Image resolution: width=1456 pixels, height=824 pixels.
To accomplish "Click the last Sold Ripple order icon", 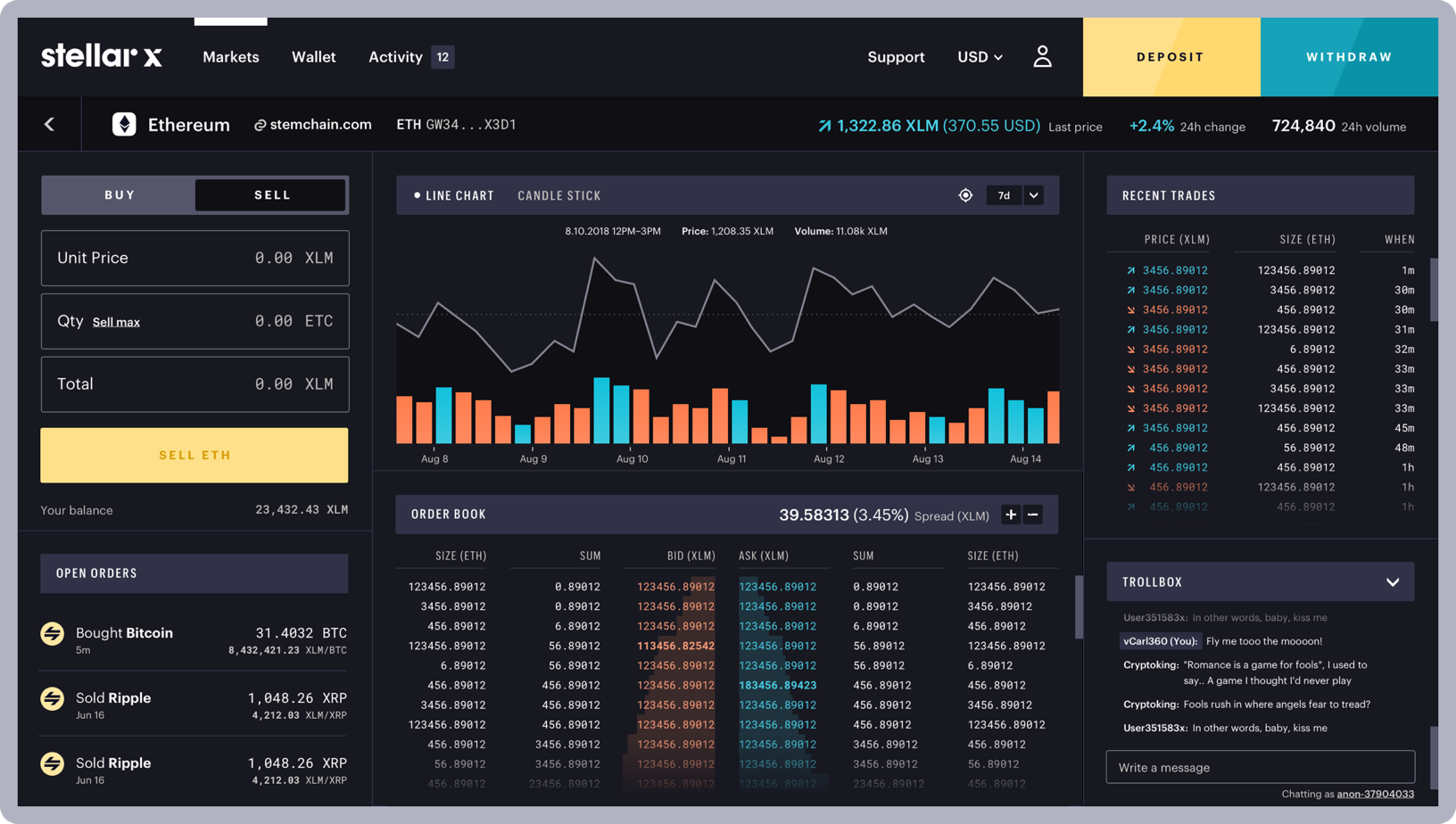I will click(53, 763).
